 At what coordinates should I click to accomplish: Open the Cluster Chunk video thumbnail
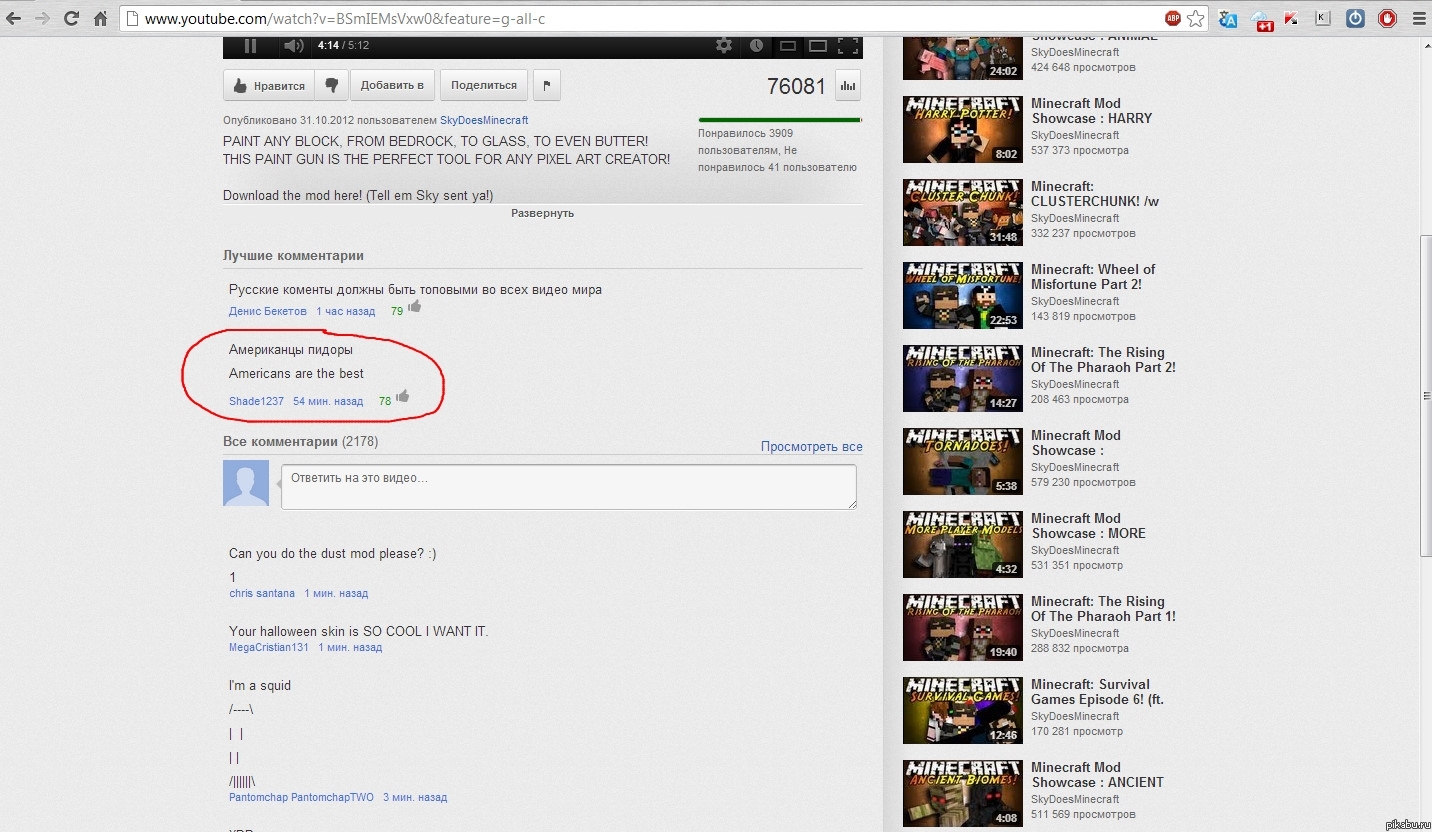962,212
